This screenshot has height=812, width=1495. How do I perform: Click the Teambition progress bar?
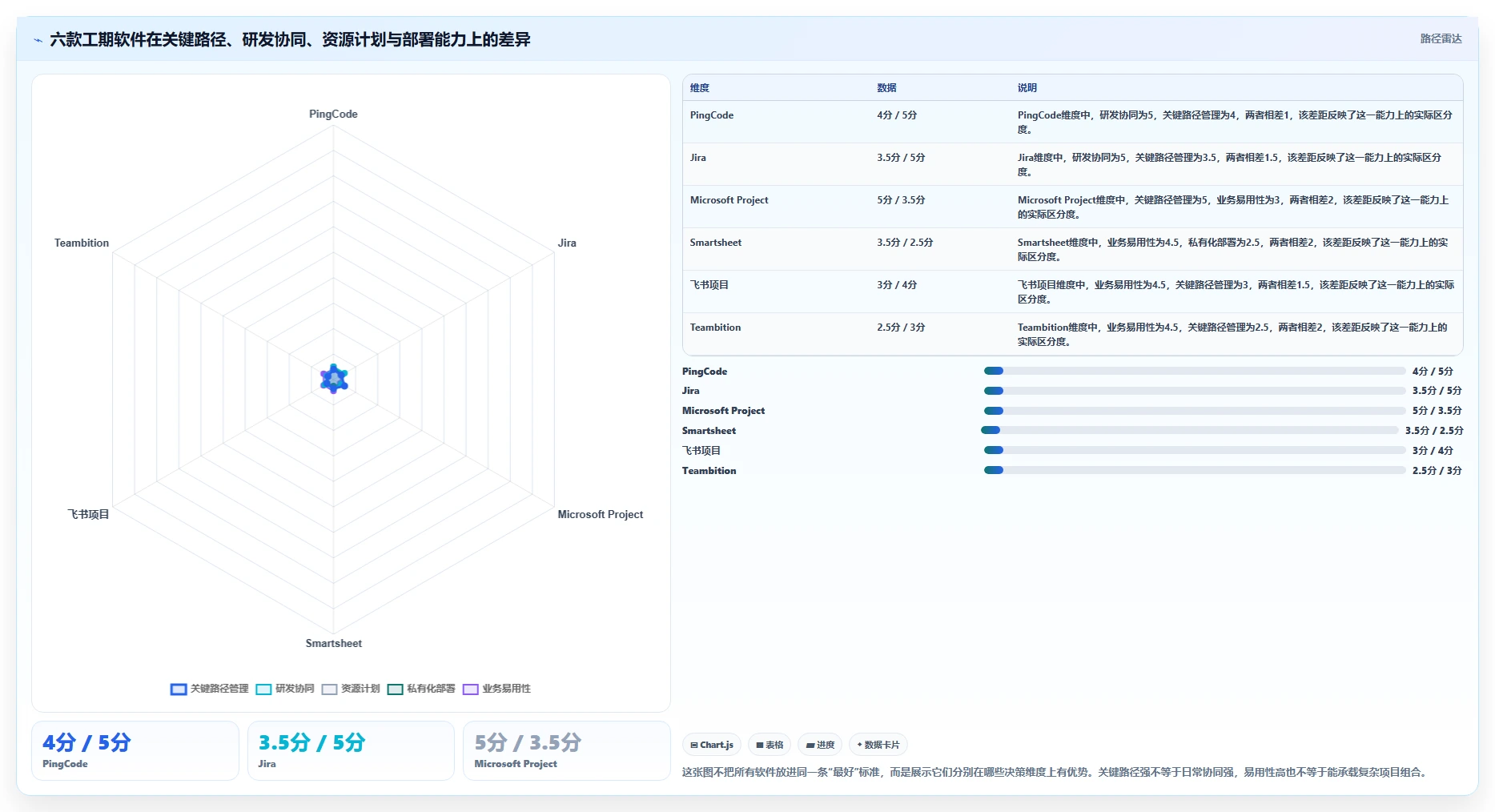[1195, 470]
